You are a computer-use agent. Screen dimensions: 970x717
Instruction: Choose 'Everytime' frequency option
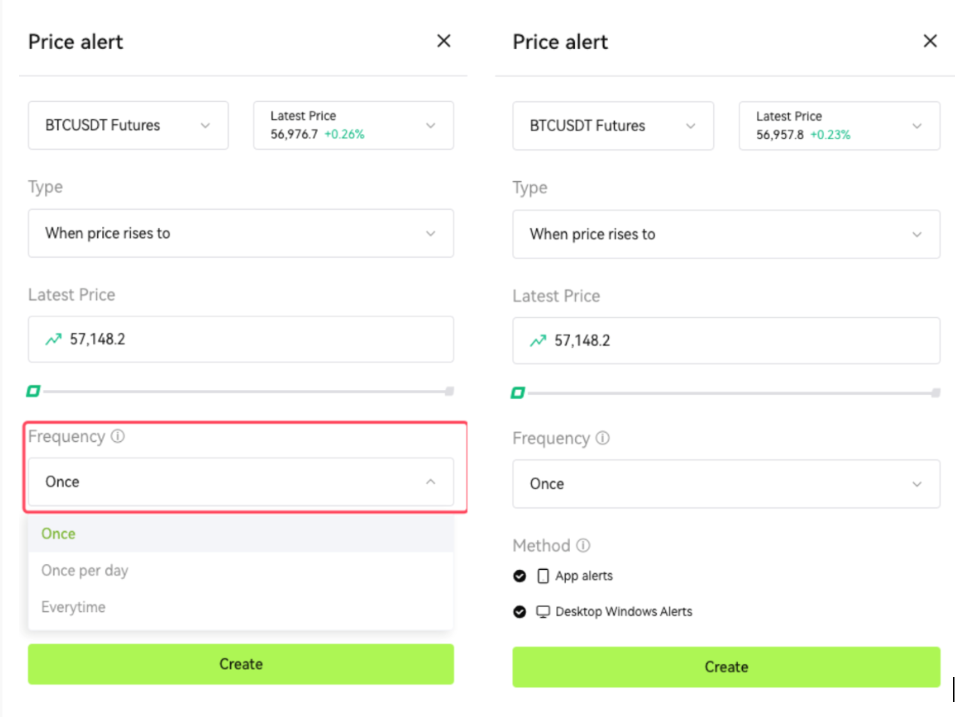[73, 607]
